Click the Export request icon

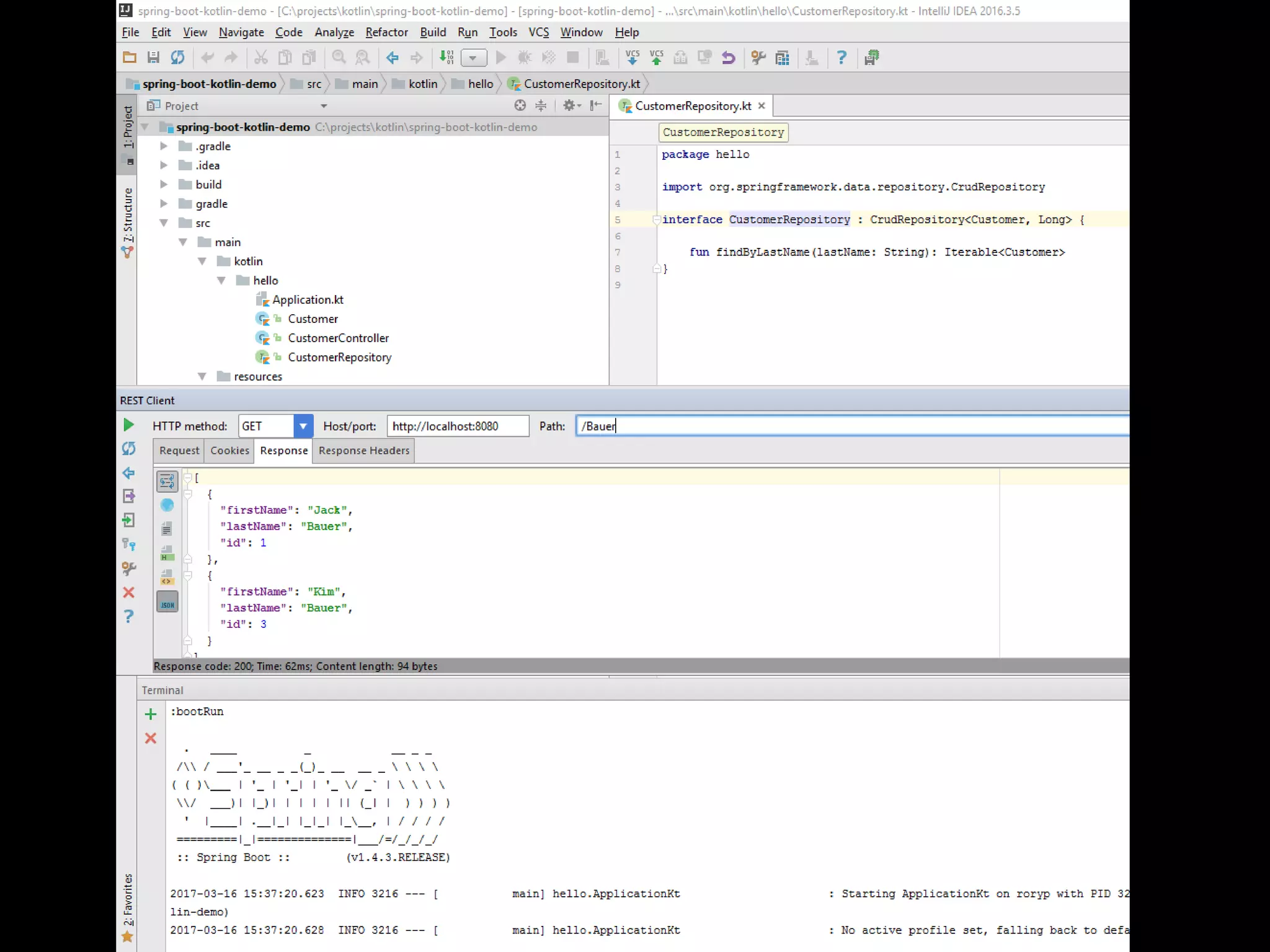(x=128, y=496)
